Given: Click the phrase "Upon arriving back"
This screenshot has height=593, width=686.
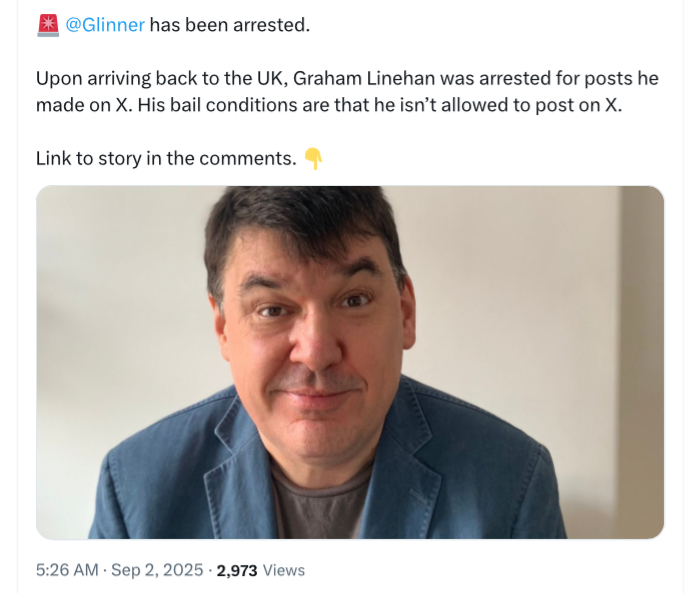Looking at the screenshot, I should point(117,79).
